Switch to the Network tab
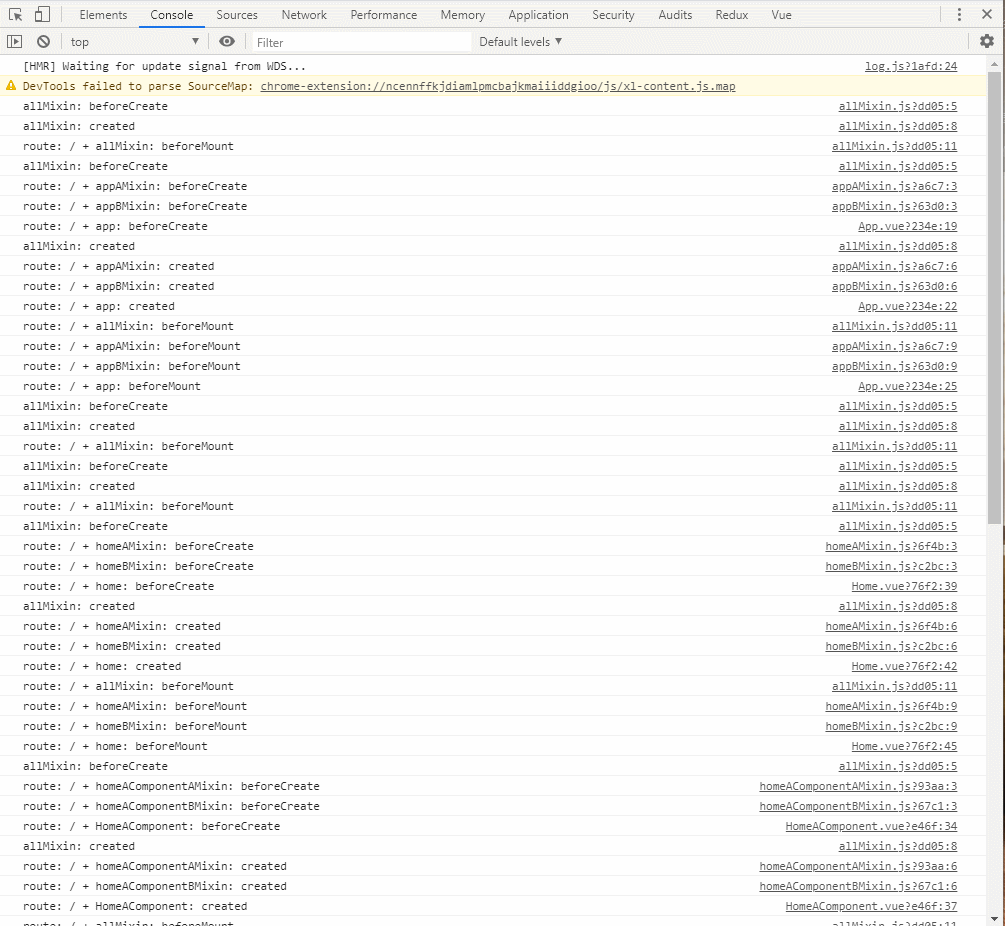The height and width of the screenshot is (926, 1005). pyautogui.click(x=304, y=15)
